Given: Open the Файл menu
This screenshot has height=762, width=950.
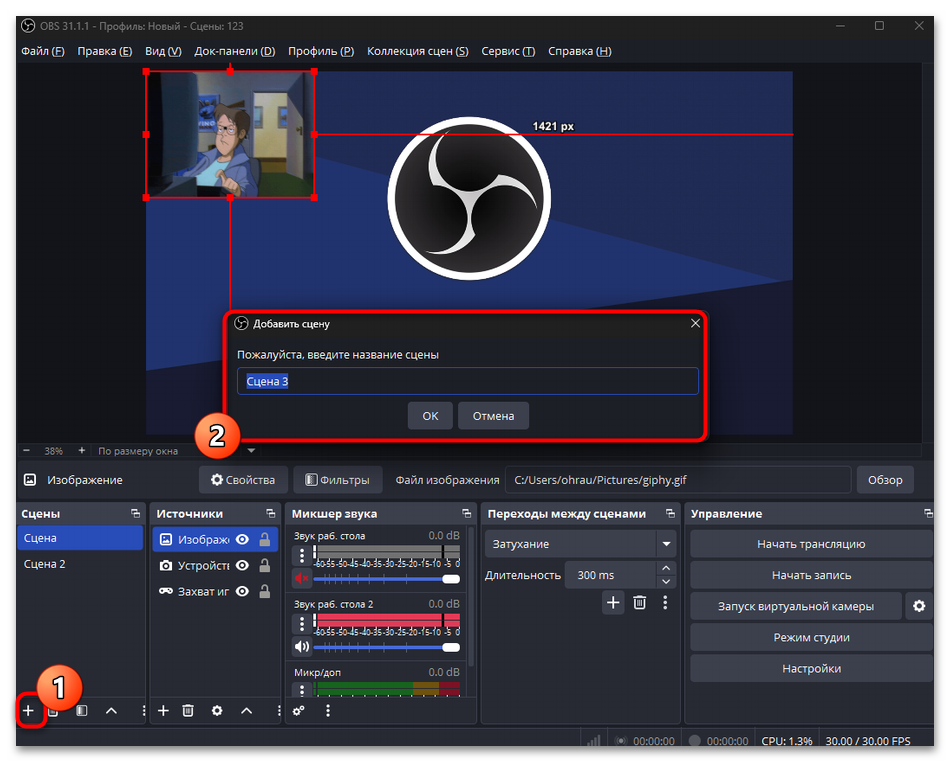Looking at the screenshot, I should click(43, 51).
